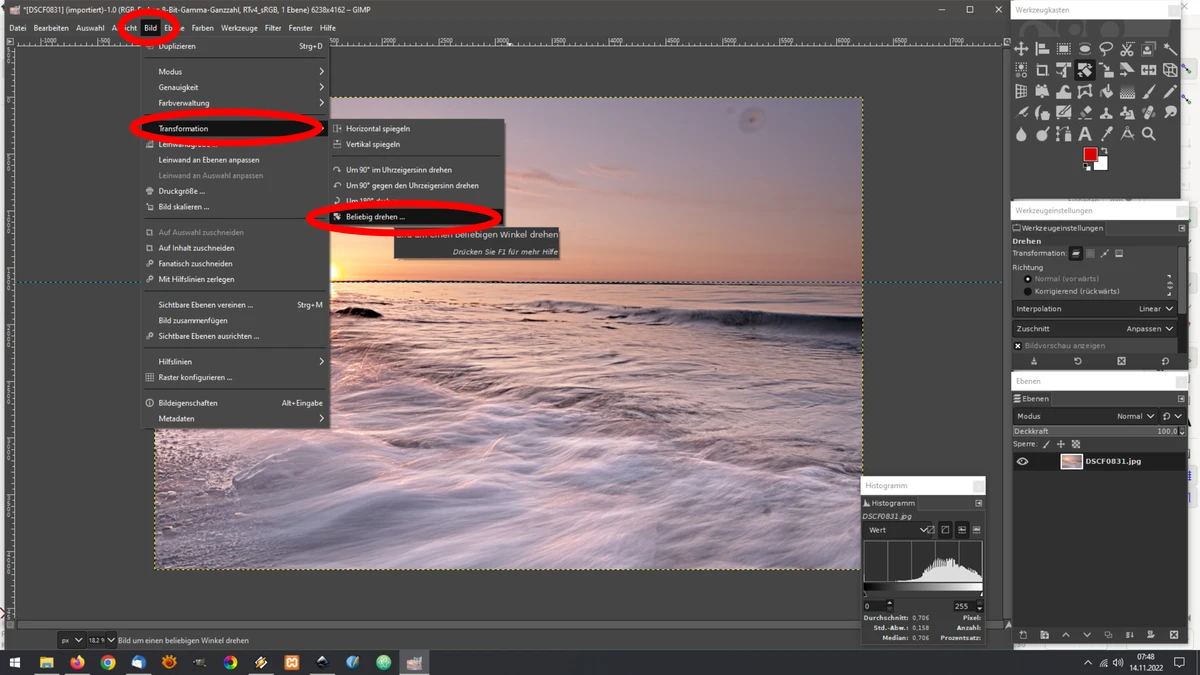Choose the Flip tool in the toolbox
Viewport: 1200px width, 675px height.
point(1148,70)
